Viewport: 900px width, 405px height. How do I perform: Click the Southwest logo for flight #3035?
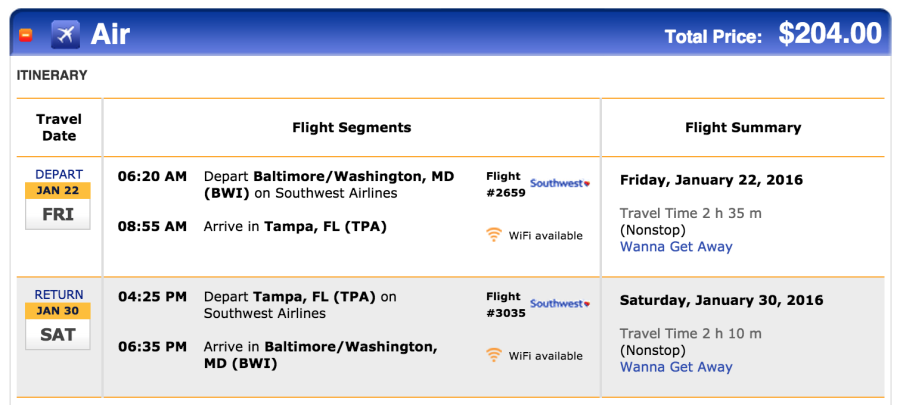(x=560, y=304)
